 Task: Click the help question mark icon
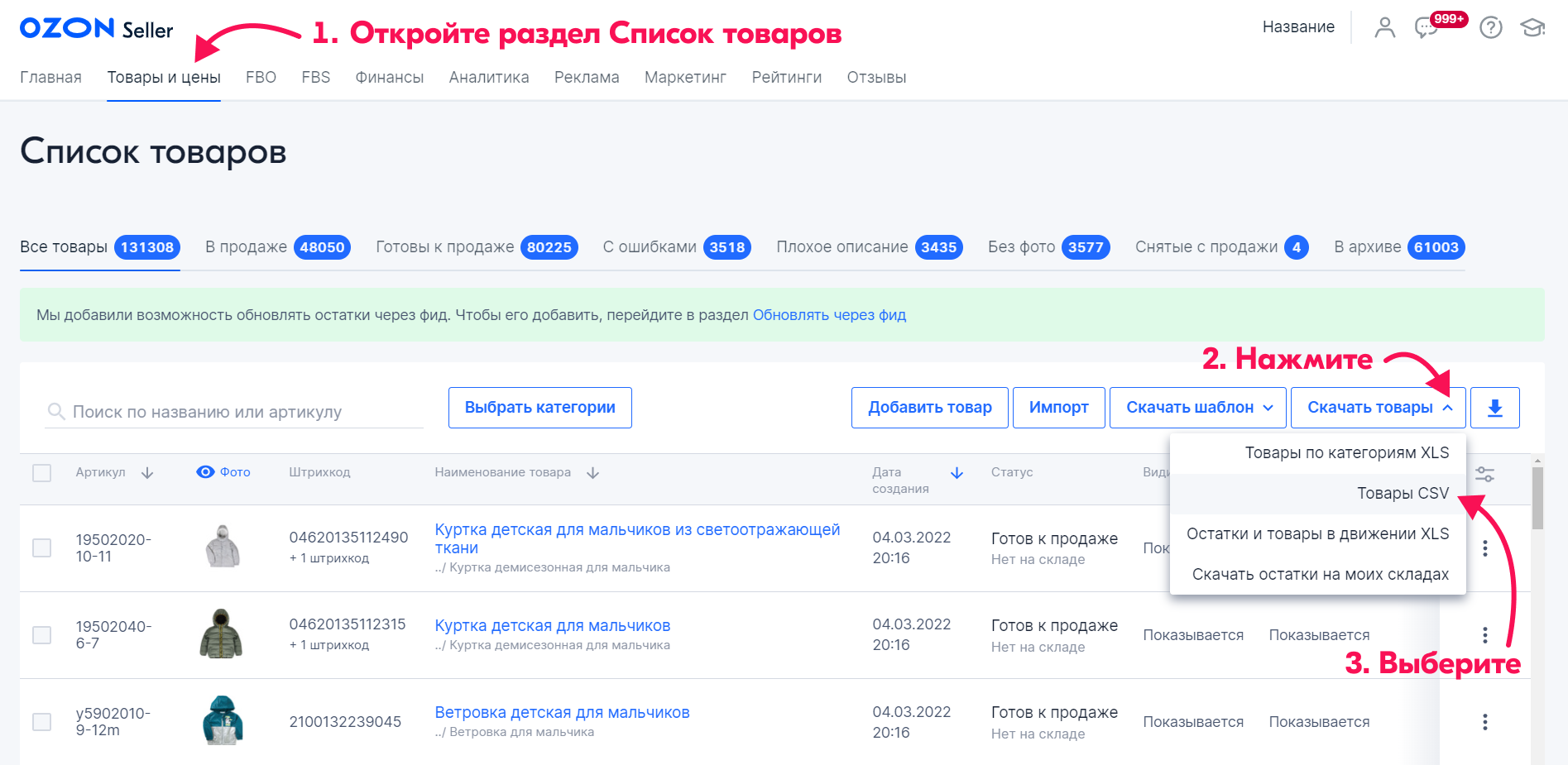(1490, 28)
